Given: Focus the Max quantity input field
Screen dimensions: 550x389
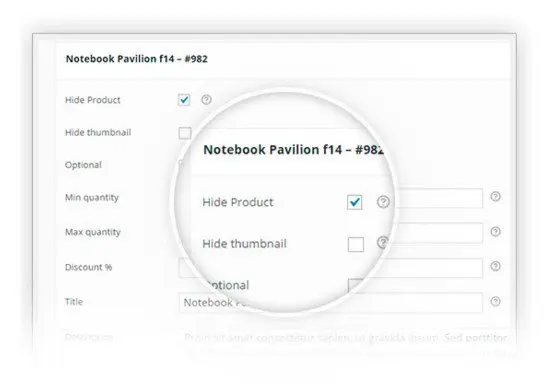Looking at the screenshot, I should click(x=439, y=233).
